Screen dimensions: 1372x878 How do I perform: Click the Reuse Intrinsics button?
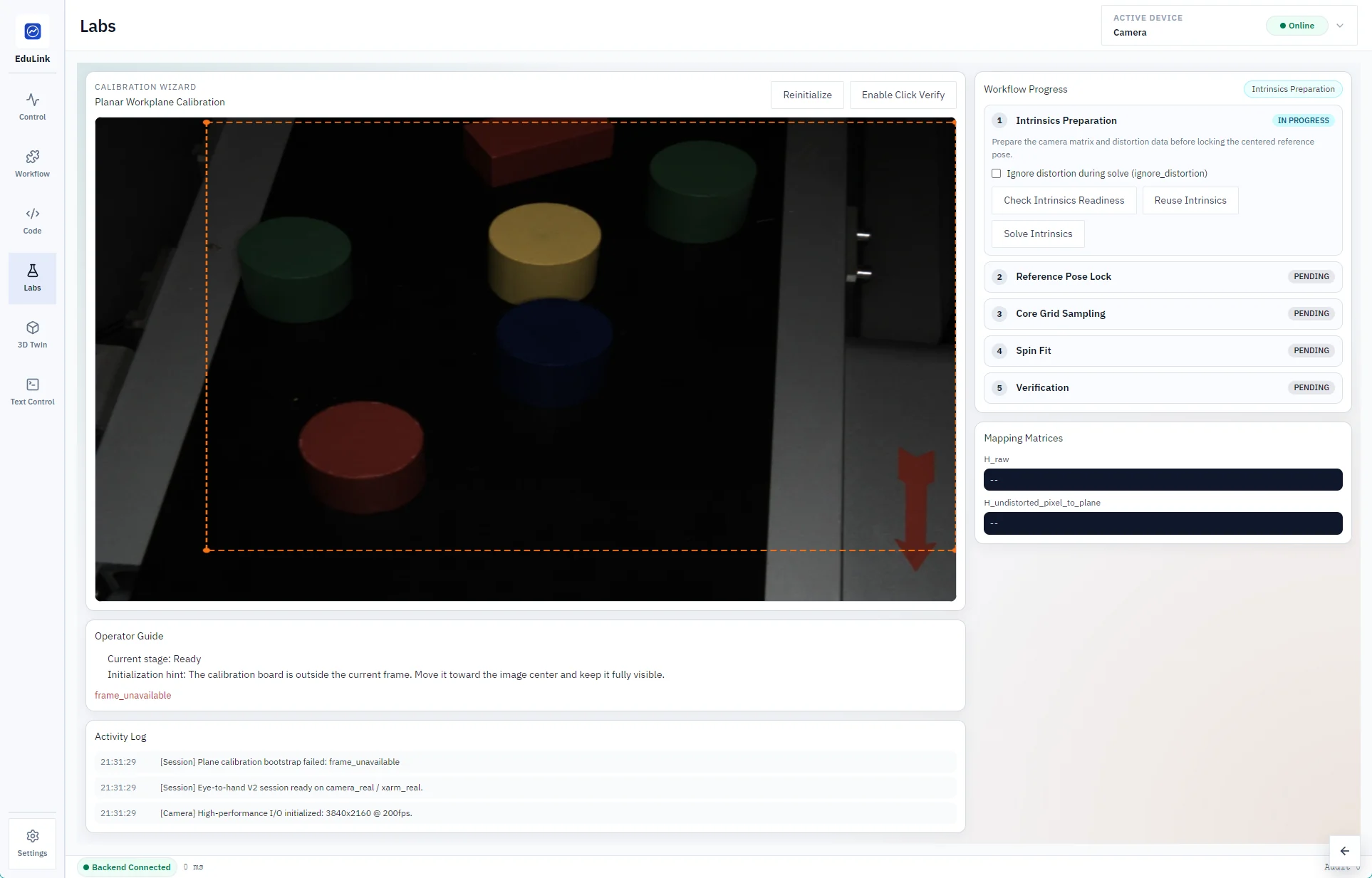pos(1190,201)
